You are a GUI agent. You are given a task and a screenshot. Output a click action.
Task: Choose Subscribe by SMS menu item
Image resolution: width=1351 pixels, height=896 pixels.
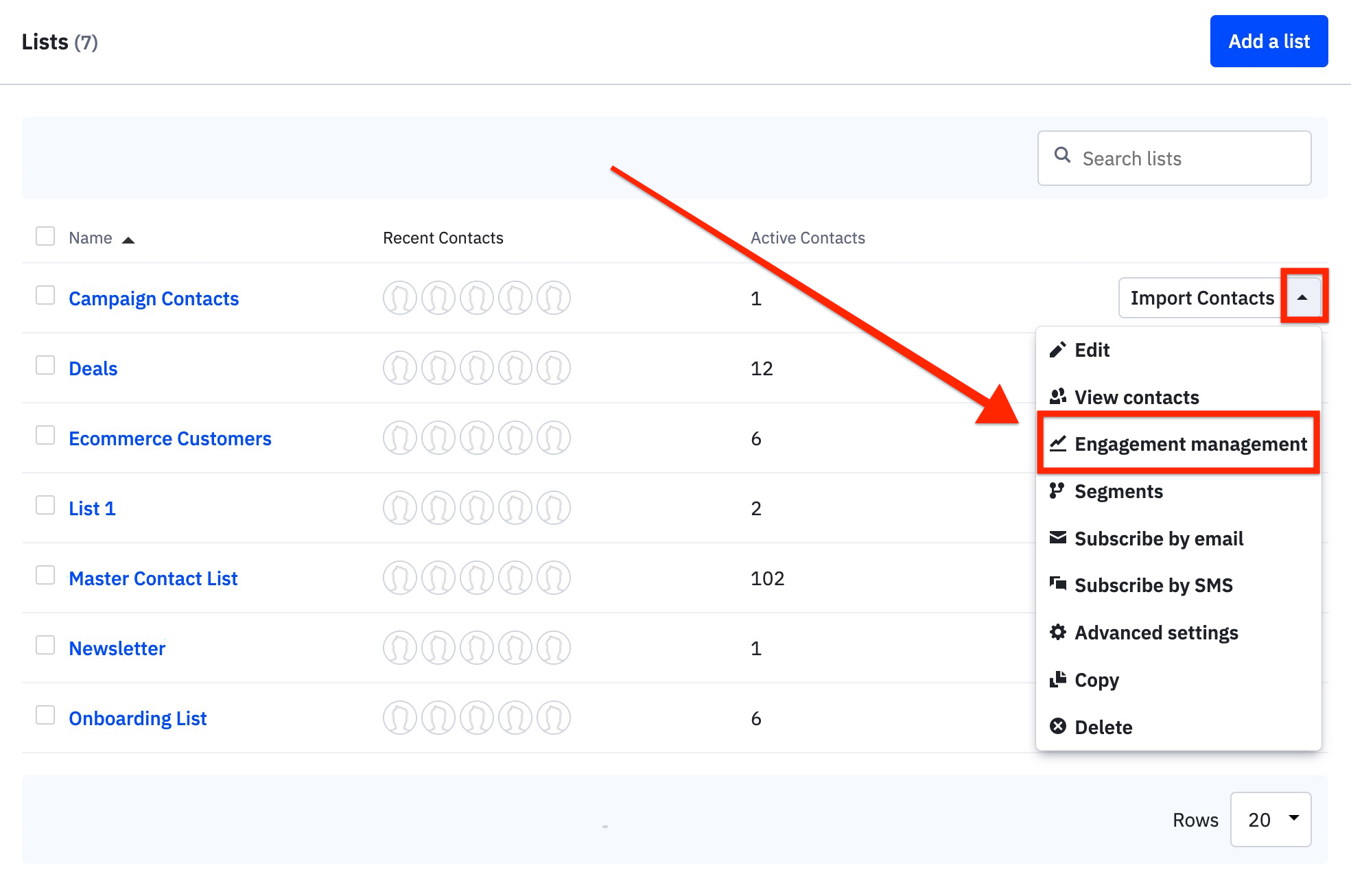point(1153,585)
